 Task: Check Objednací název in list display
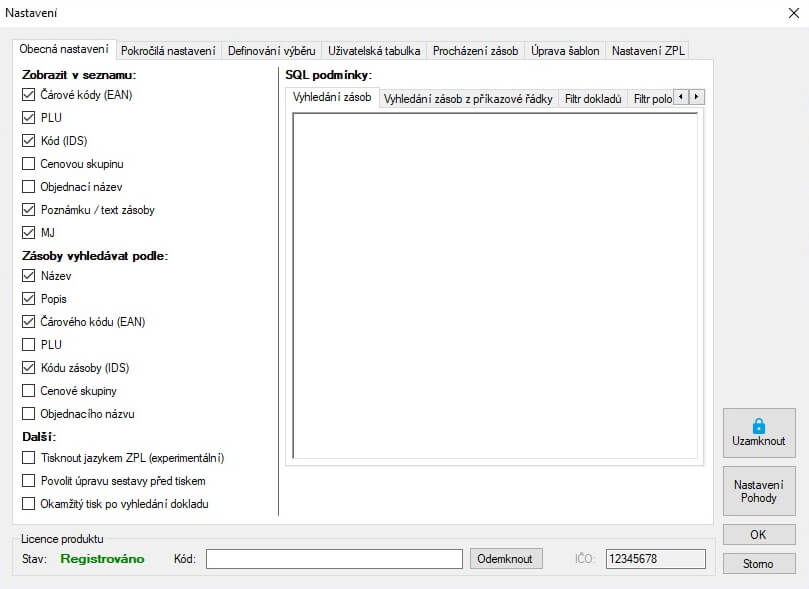pyautogui.click(x=29, y=186)
